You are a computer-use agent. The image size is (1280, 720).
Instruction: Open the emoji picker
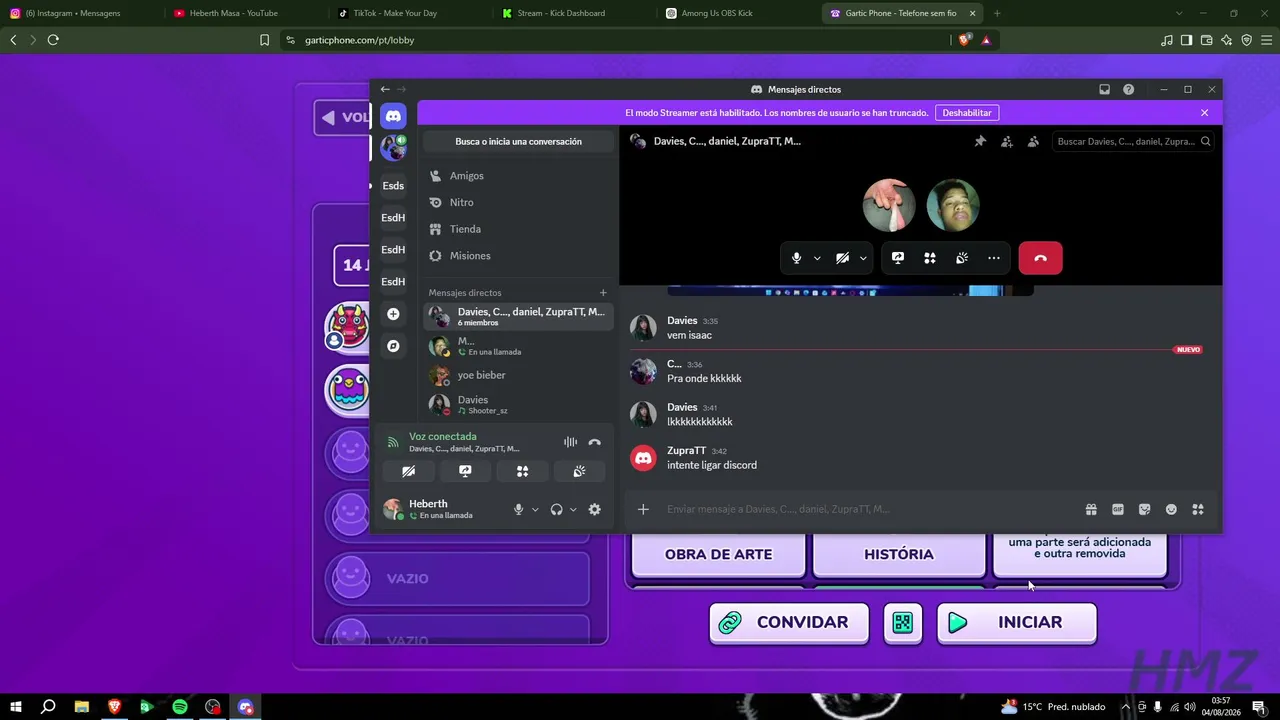[1171, 509]
